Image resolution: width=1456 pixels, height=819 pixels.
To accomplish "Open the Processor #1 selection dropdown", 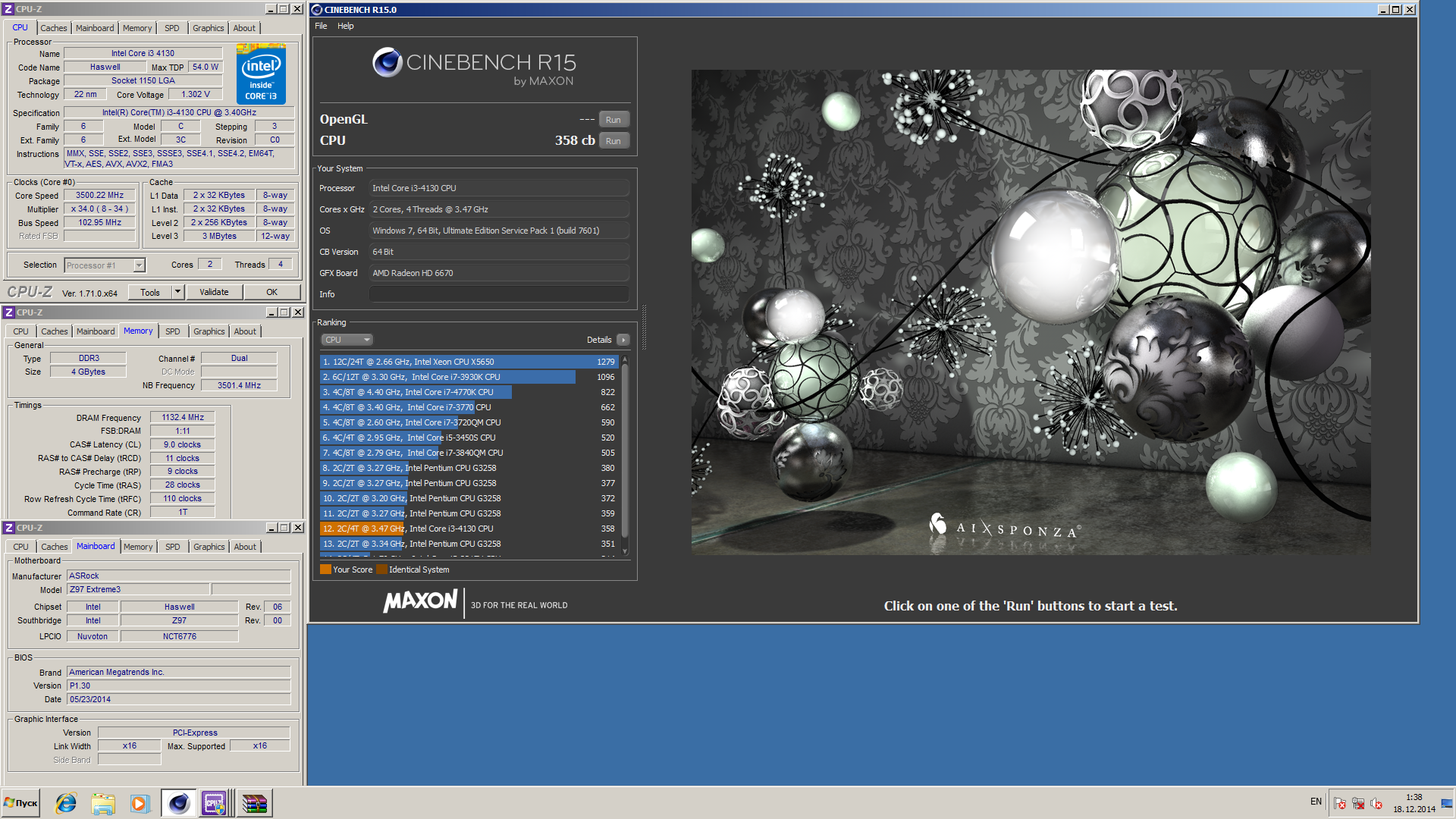I will pyautogui.click(x=105, y=265).
